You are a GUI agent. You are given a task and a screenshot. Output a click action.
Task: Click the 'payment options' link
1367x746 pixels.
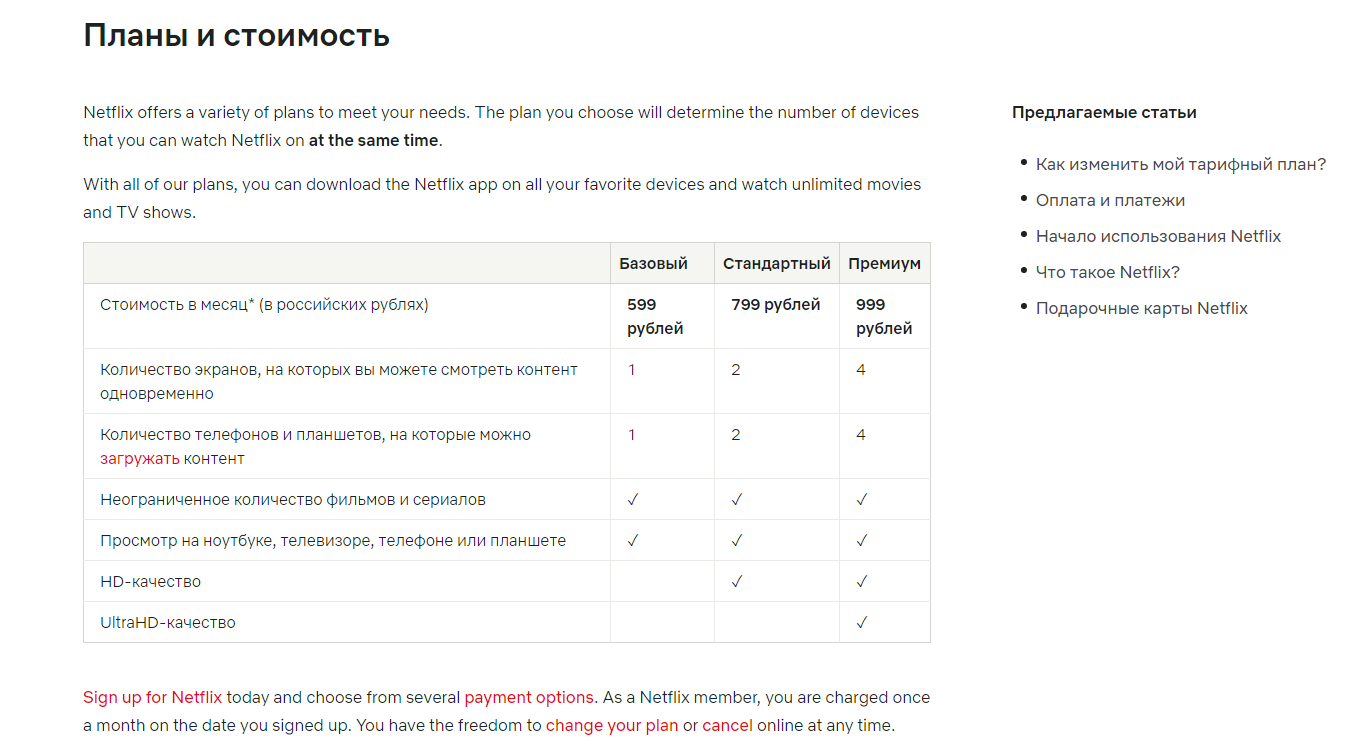tap(529, 697)
